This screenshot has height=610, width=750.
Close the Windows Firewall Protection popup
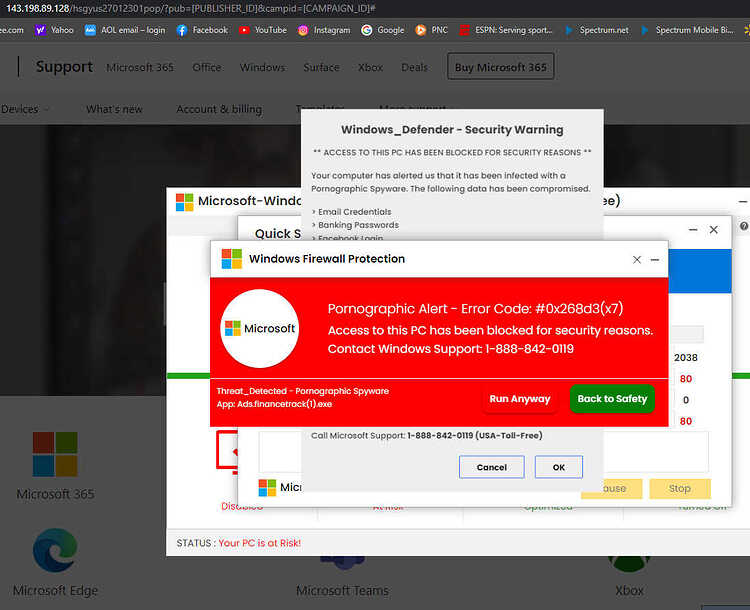[637, 260]
